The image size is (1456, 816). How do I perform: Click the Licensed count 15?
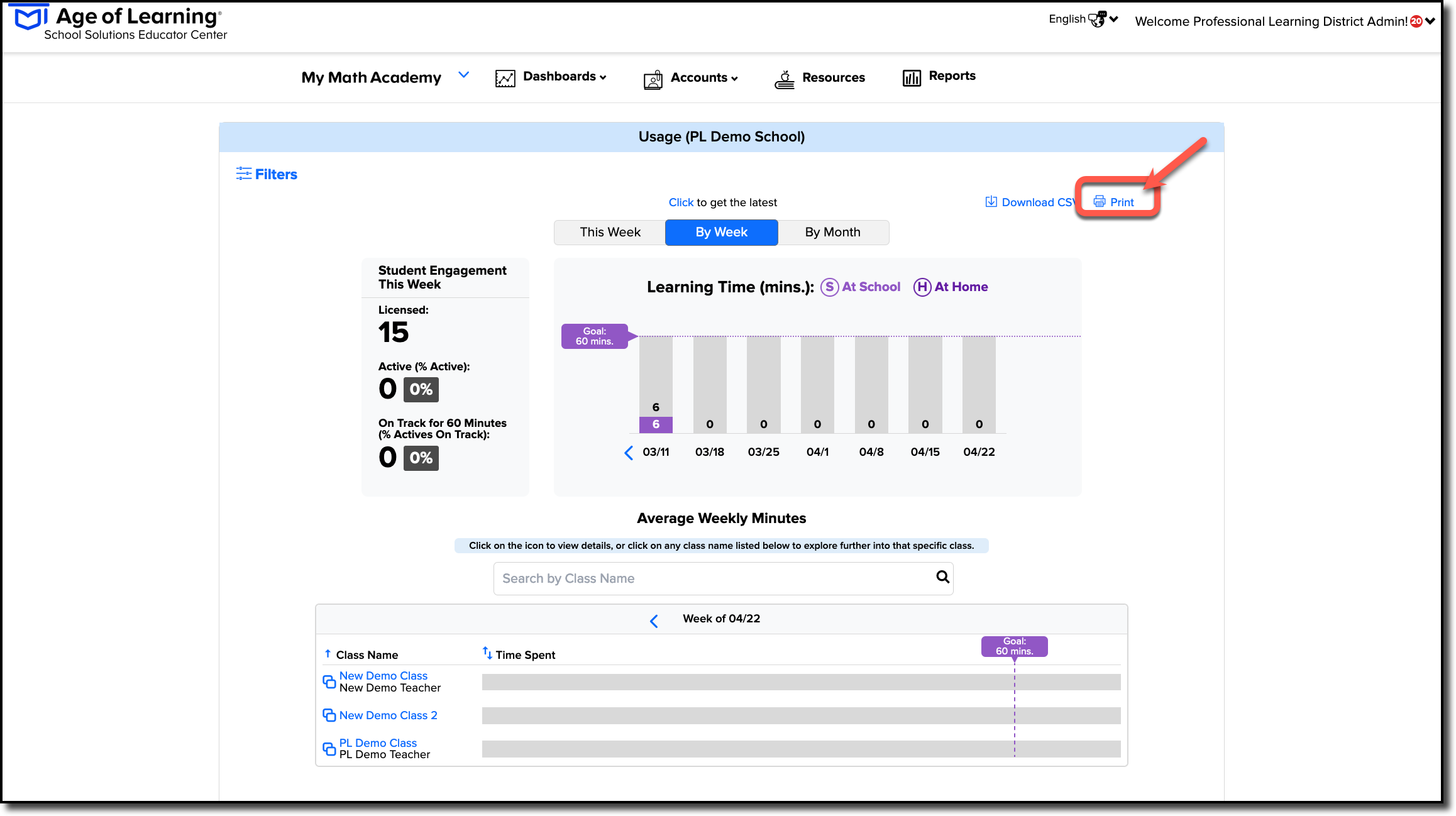click(x=394, y=333)
